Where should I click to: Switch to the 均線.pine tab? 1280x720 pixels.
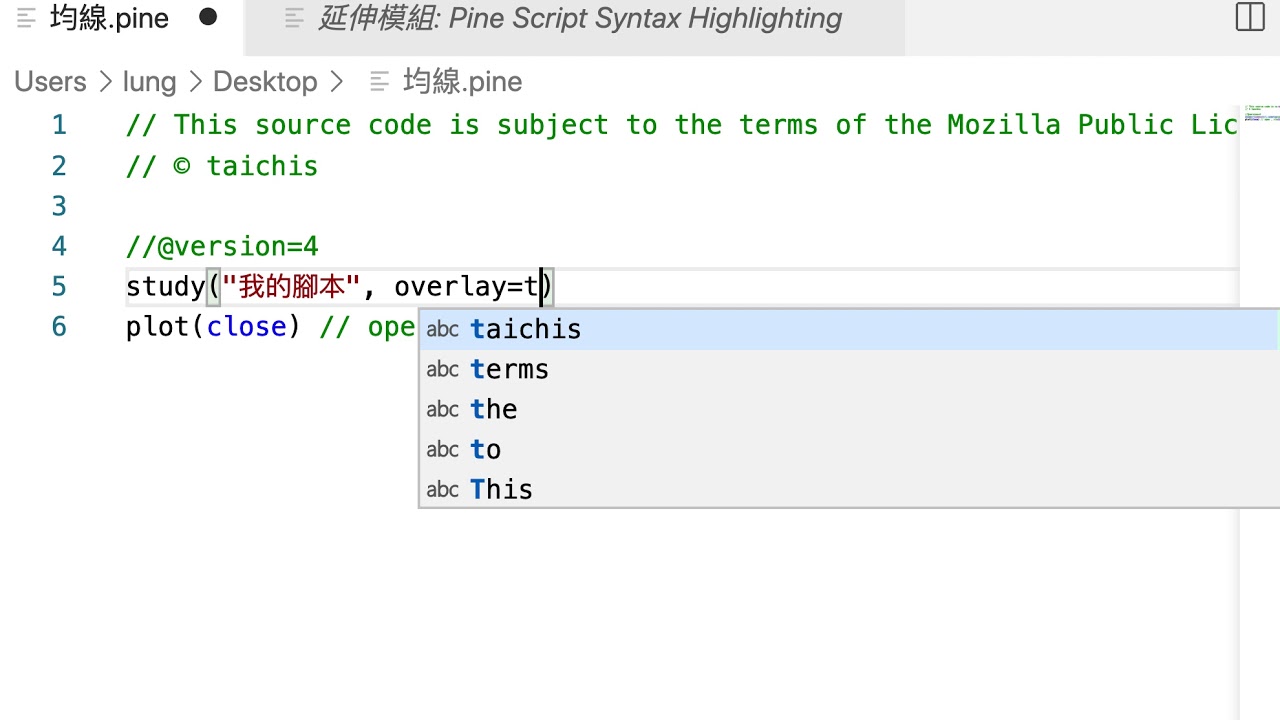coord(109,18)
